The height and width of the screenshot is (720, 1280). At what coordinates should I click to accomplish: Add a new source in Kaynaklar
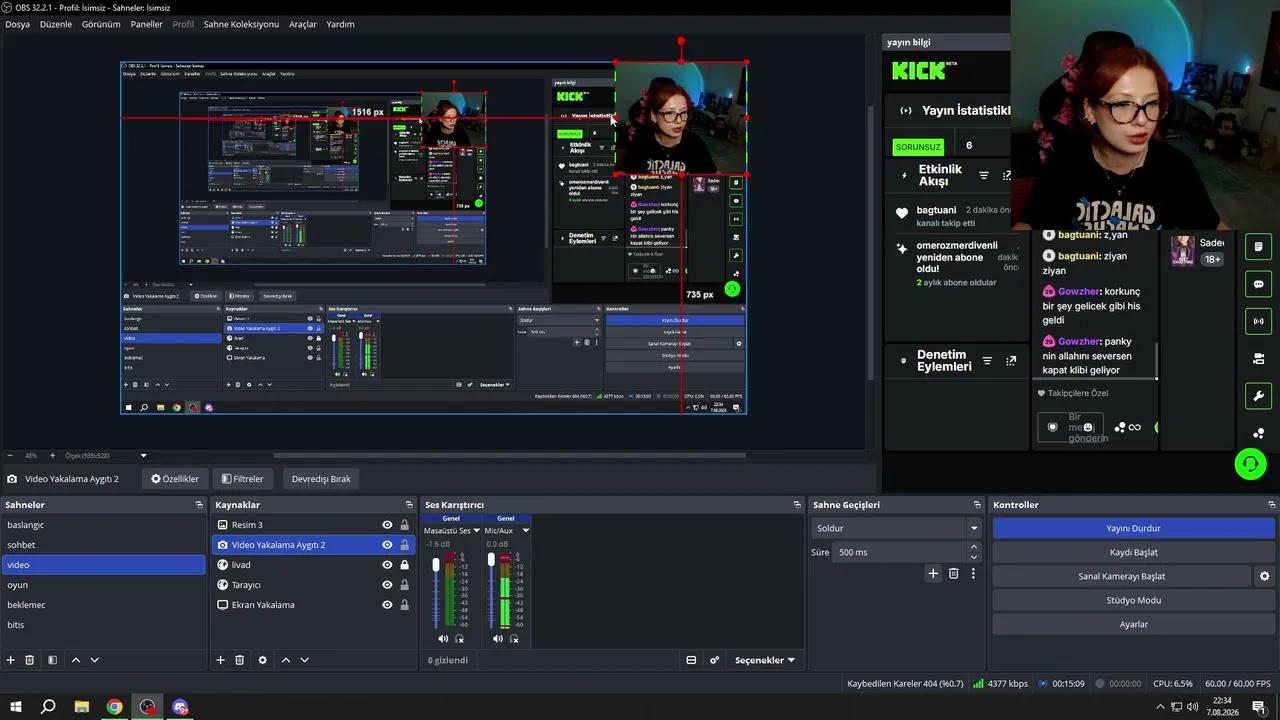click(221, 660)
